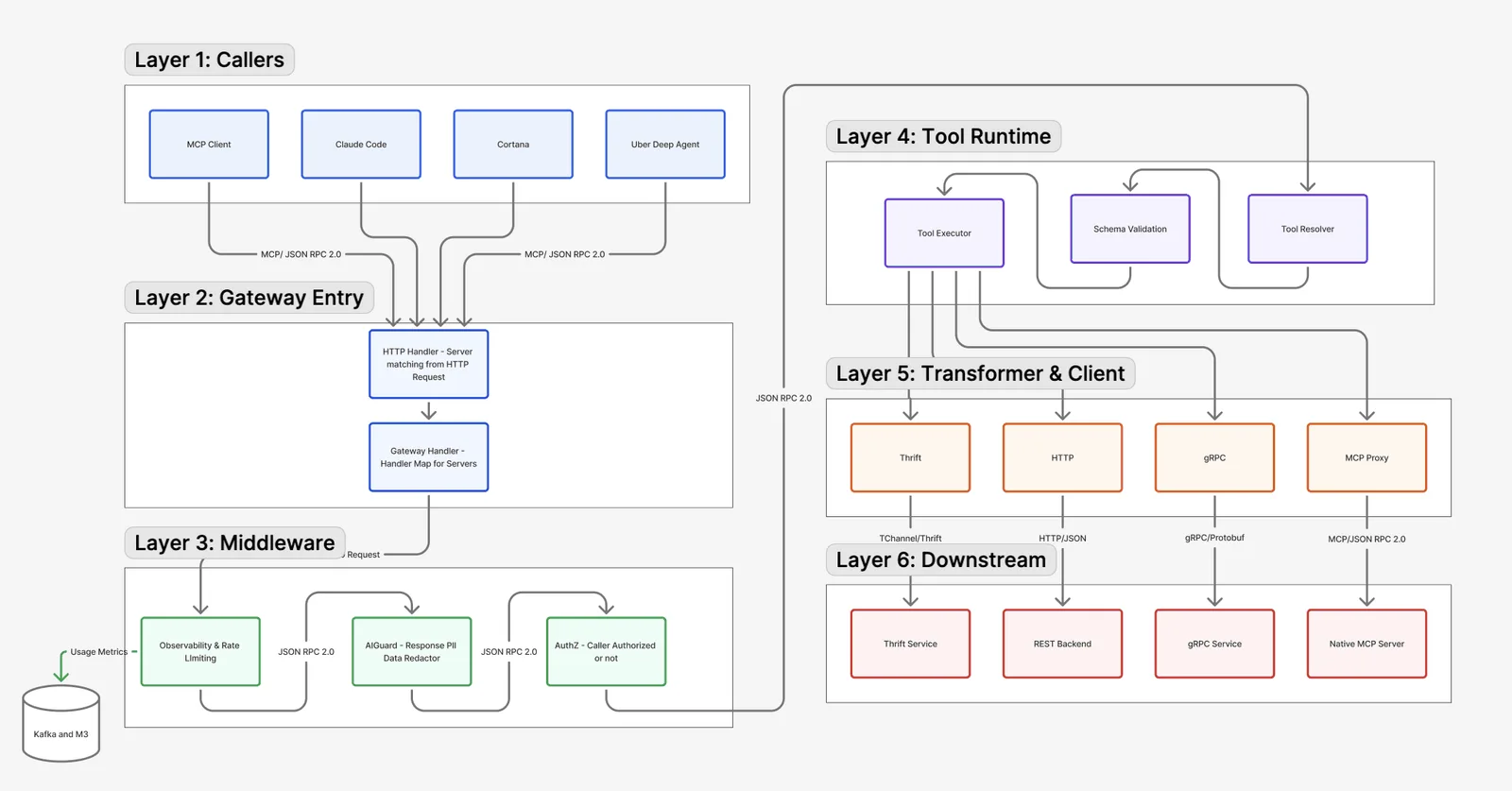The height and width of the screenshot is (791, 1512).
Task: Select the MCP Client box
Action: [209, 144]
